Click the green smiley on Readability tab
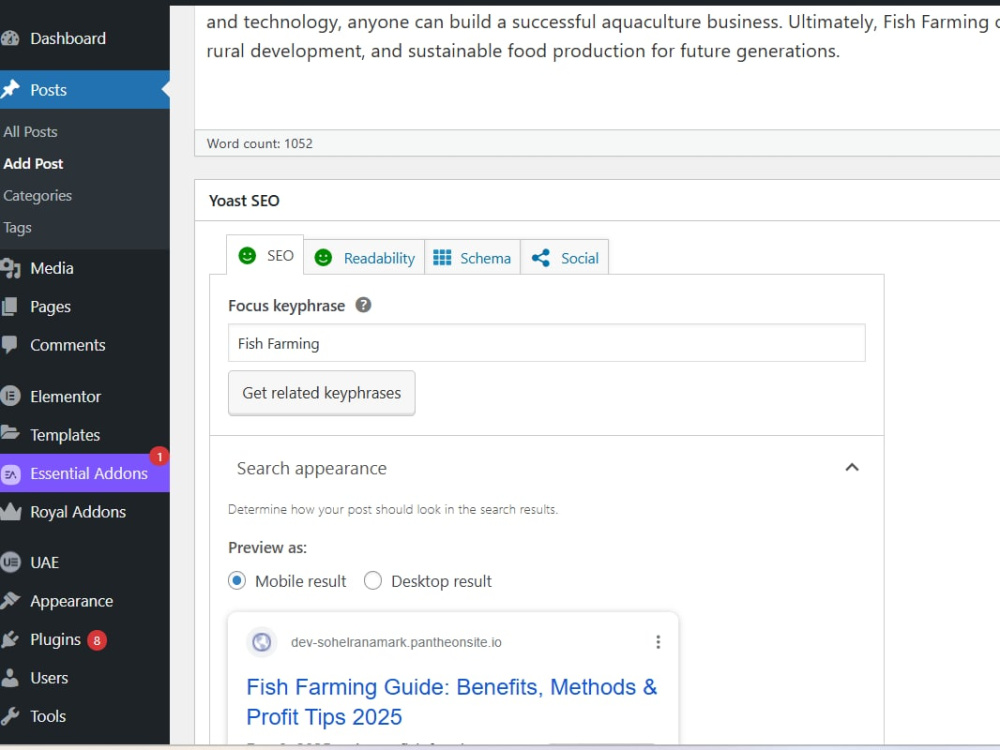1000x750 pixels. [323, 258]
